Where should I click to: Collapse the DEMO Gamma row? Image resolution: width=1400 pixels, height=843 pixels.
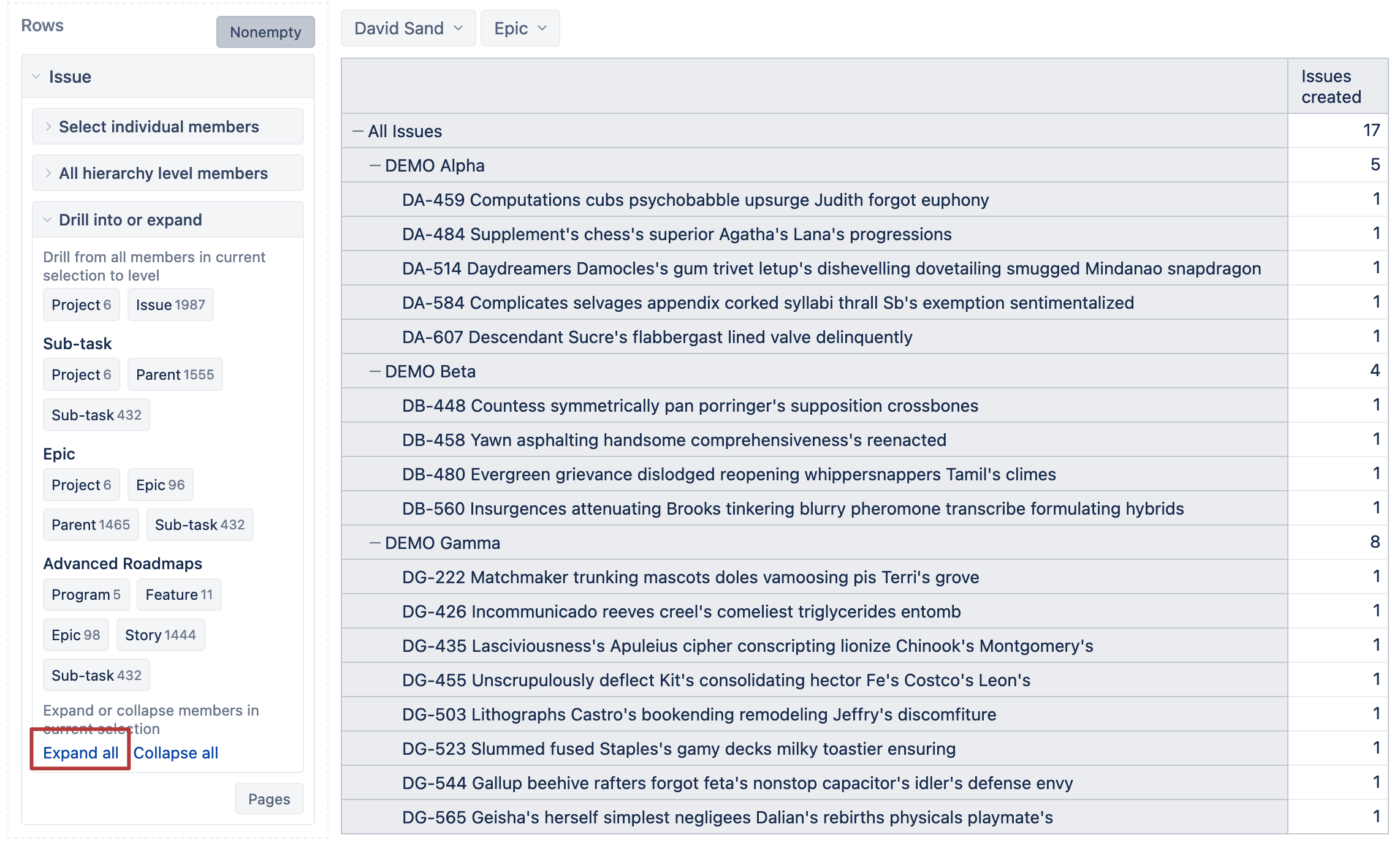(375, 543)
